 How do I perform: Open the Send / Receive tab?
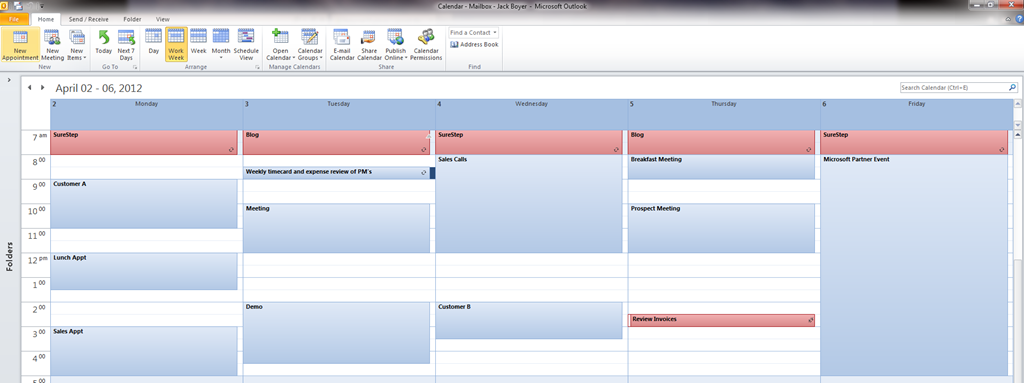pyautogui.click(x=88, y=20)
